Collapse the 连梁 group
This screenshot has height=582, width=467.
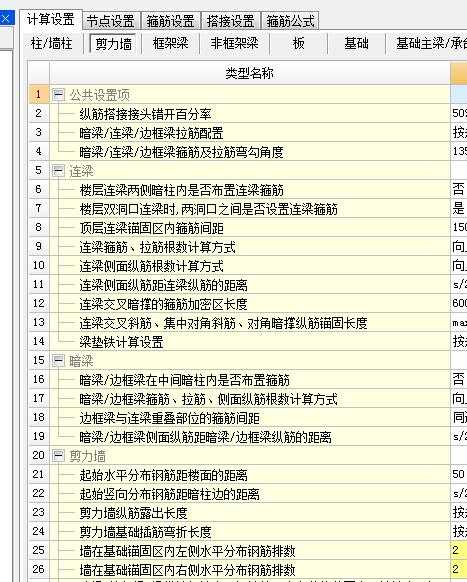tap(58, 171)
